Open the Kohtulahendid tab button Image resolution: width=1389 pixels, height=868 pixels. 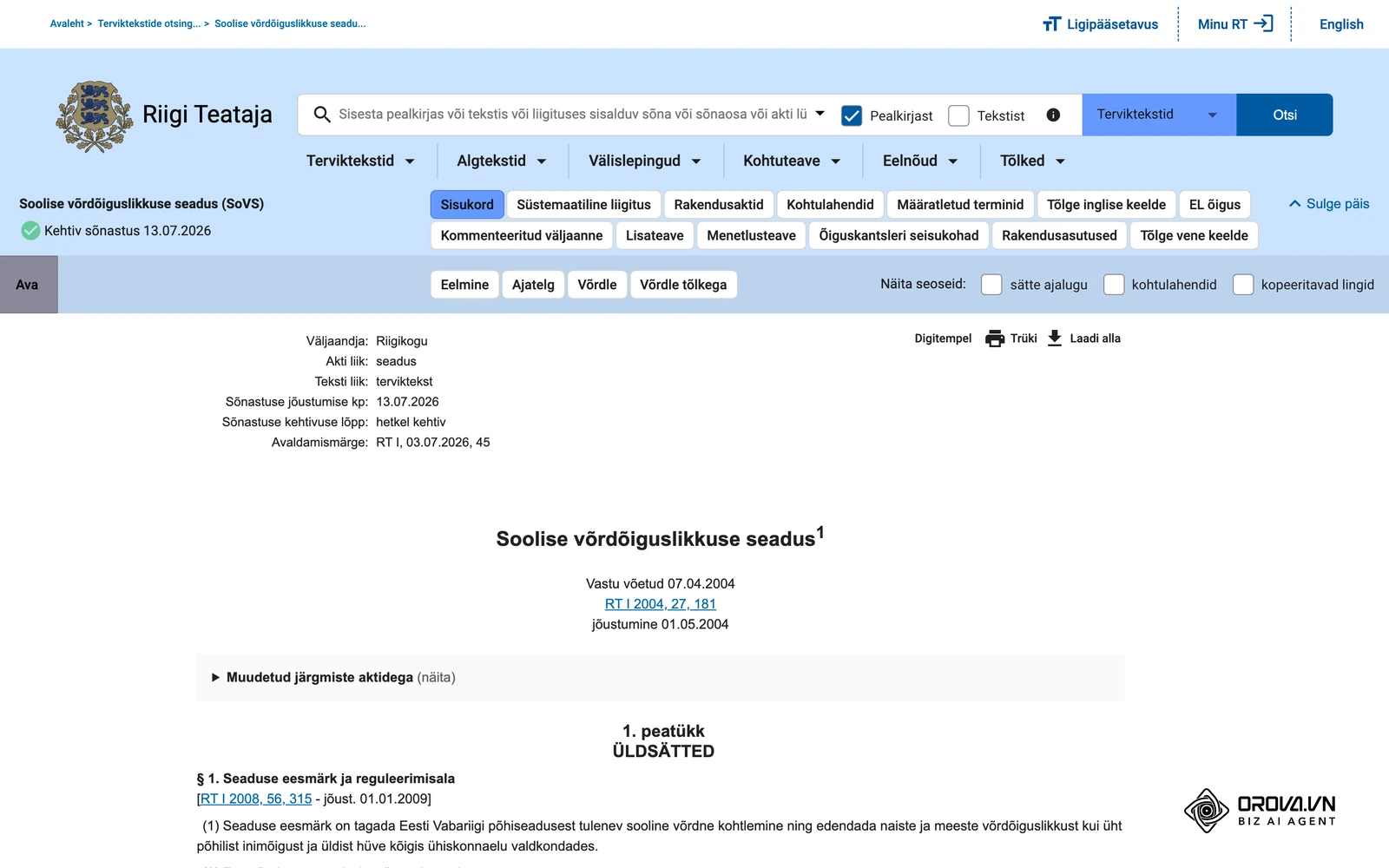[x=830, y=205]
